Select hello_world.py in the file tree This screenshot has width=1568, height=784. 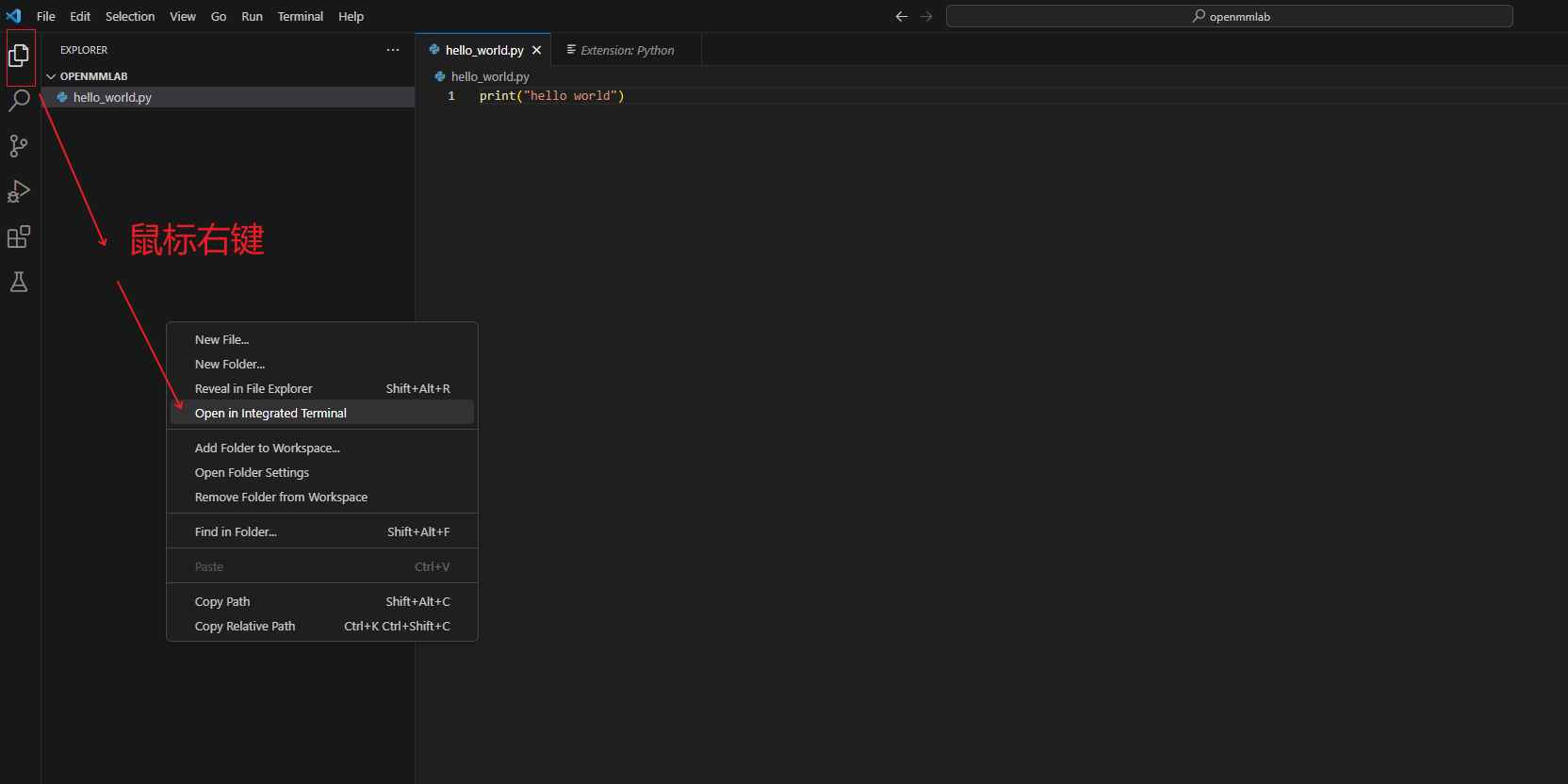112,97
